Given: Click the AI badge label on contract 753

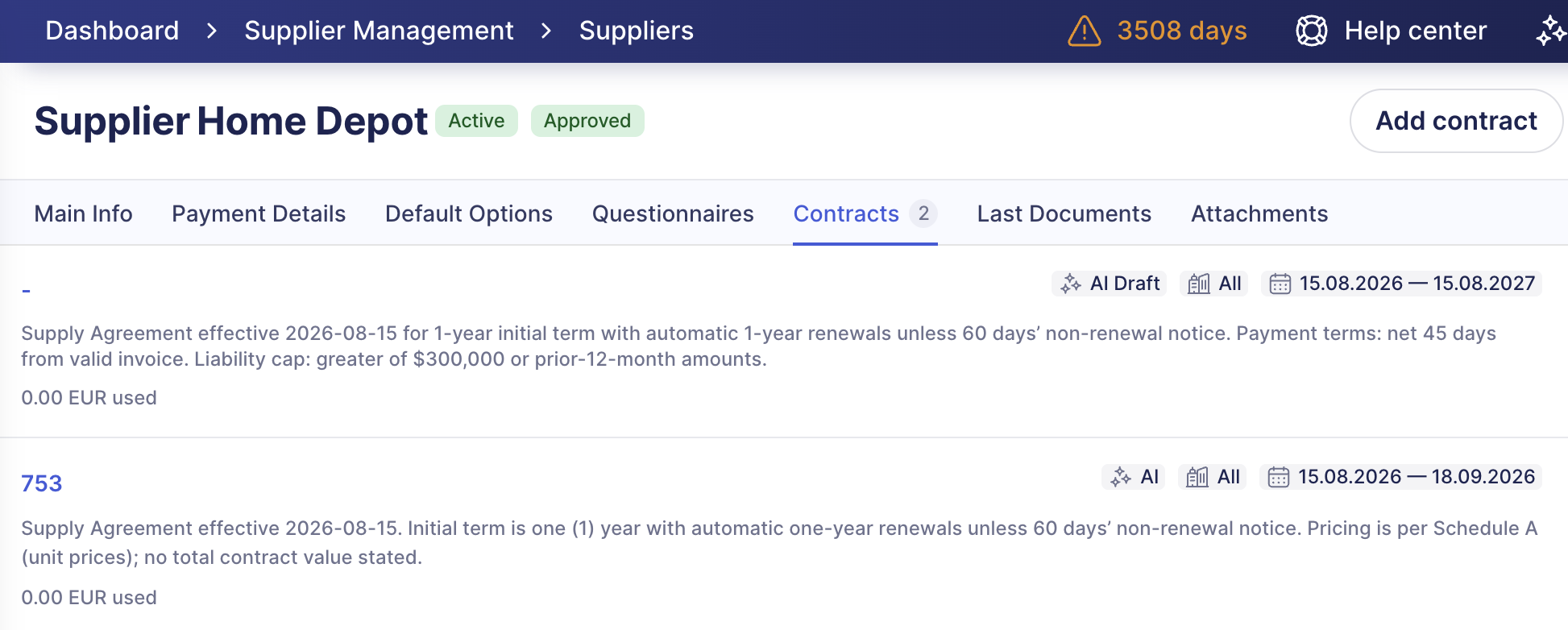Looking at the screenshot, I should tap(1150, 477).
